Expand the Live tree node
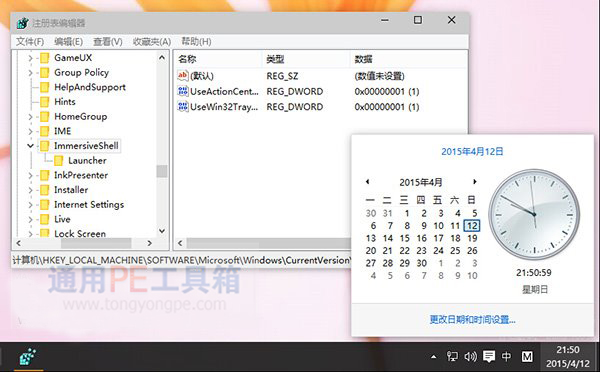This screenshot has height=372, width=600. click(x=30, y=219)
